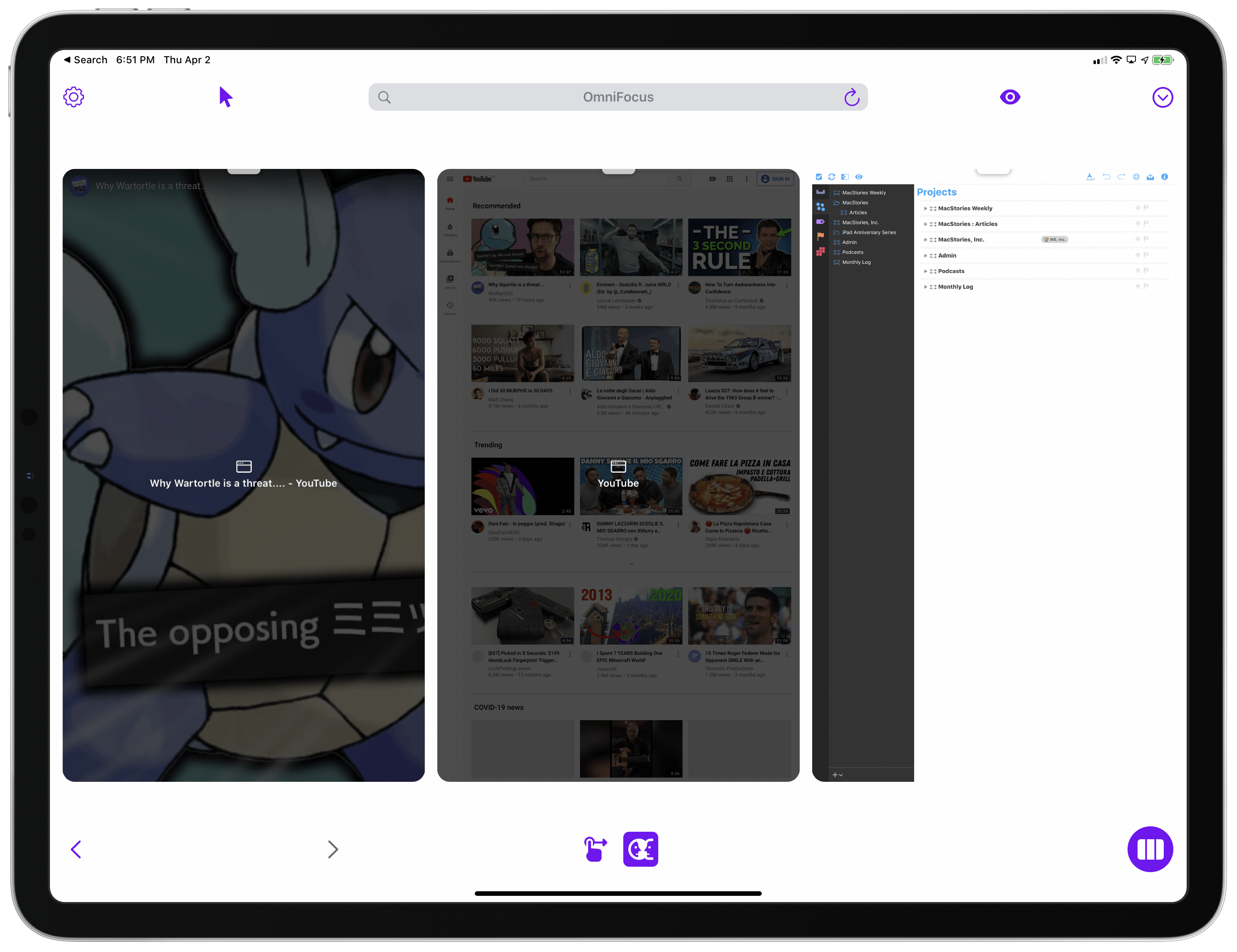
Task: Expand the Podcasts project disclosure triangle
Action: [x=925, y=271]
